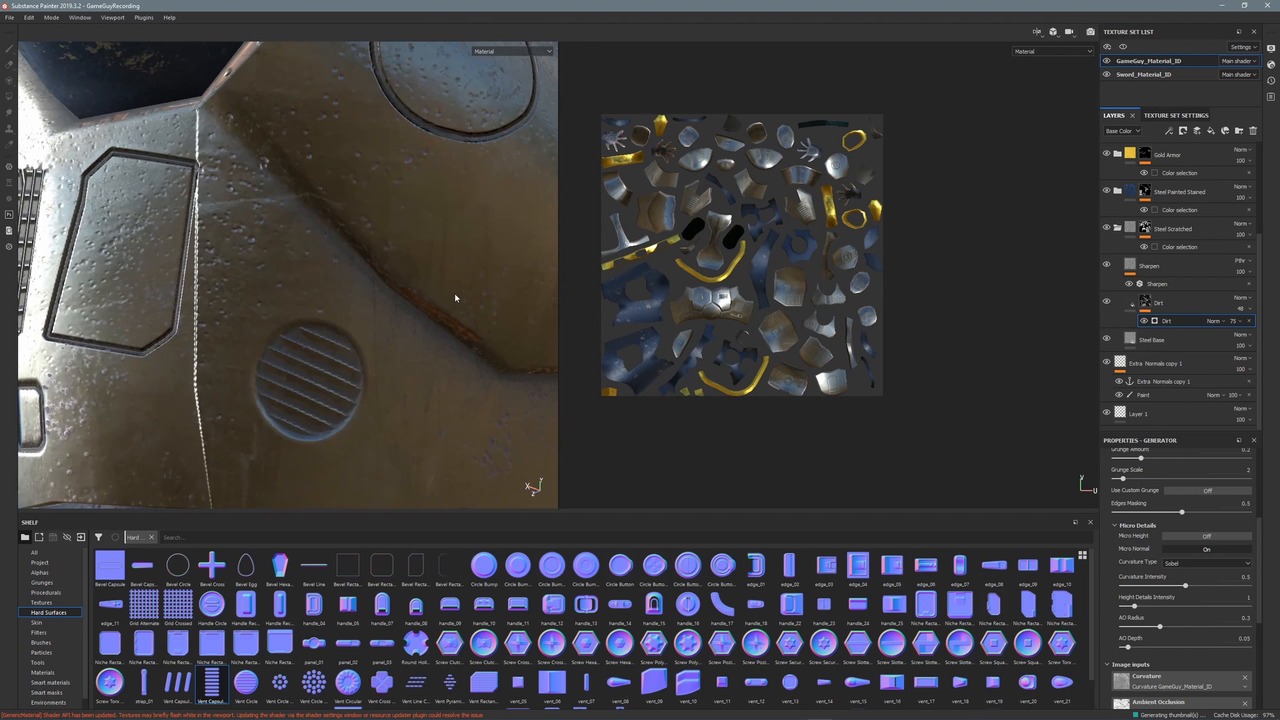Select the Bevel Egg hard surface thumbnail
1280x720 pixels.
pos(245,569)
